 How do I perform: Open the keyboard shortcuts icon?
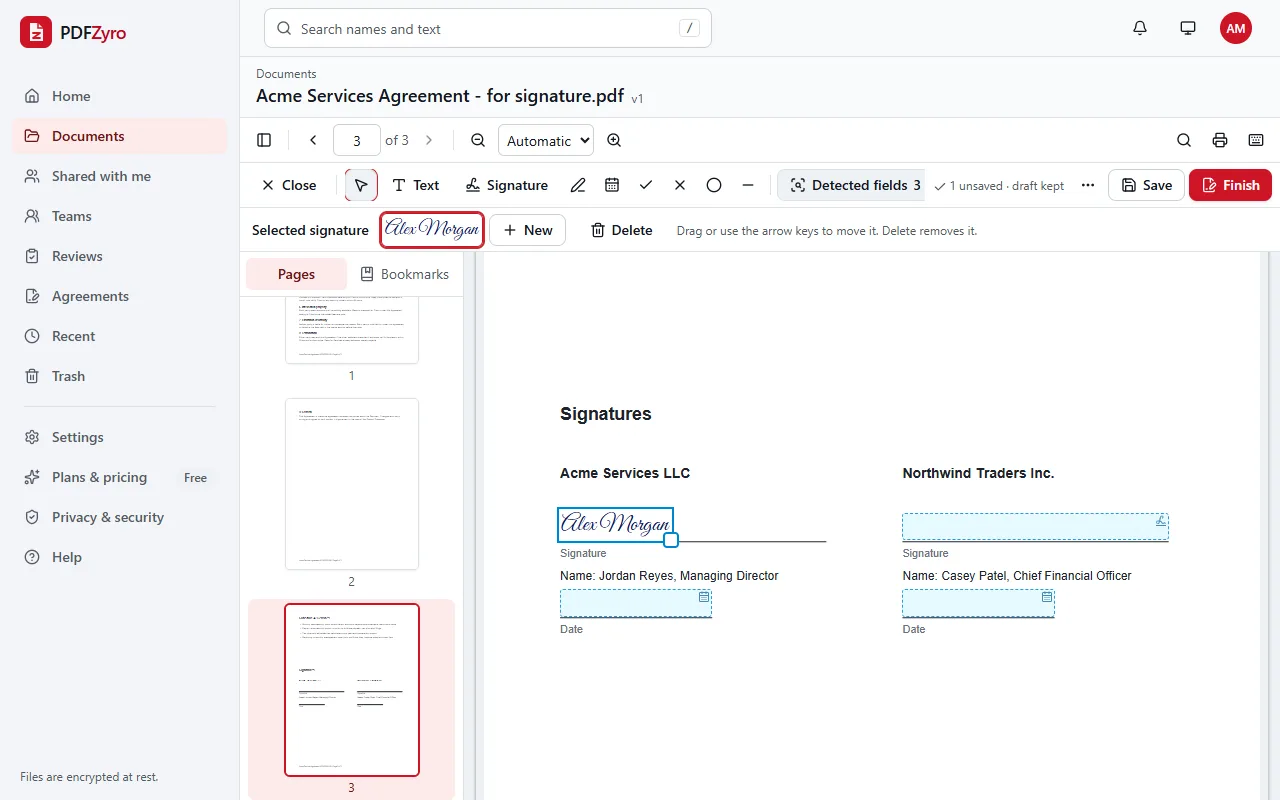(x=1256, y=140)
